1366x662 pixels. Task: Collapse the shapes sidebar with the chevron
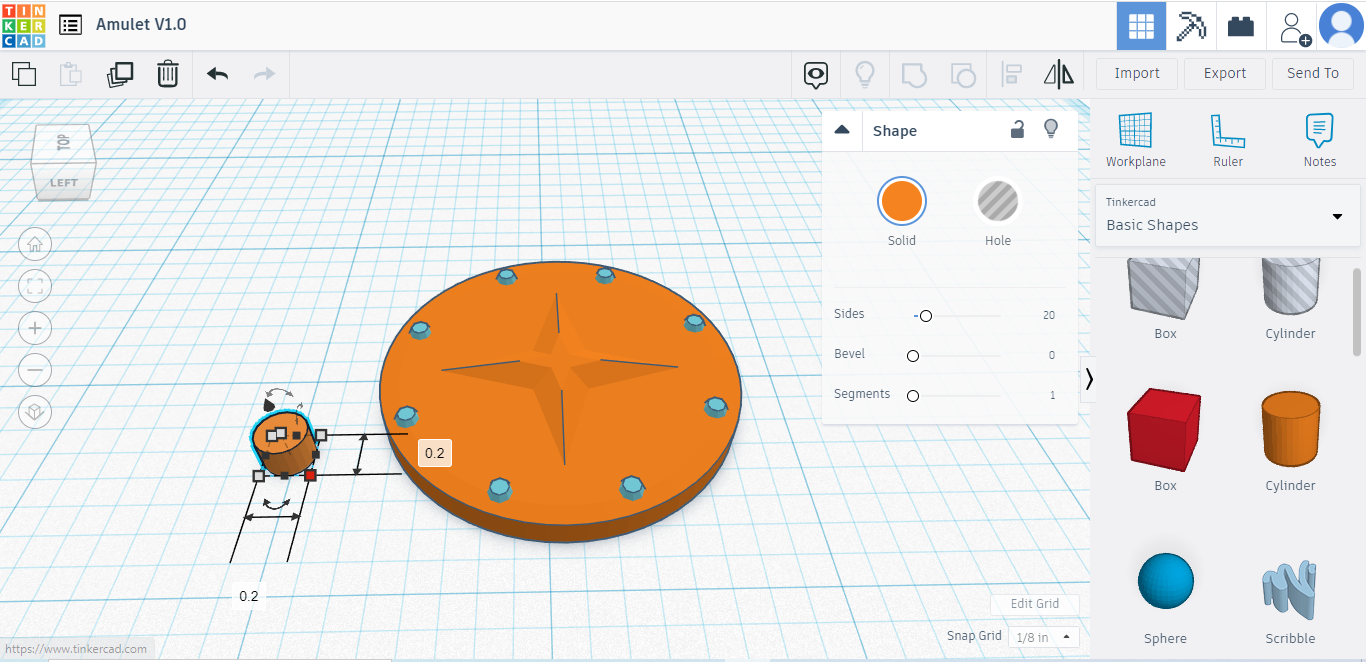1089,378
